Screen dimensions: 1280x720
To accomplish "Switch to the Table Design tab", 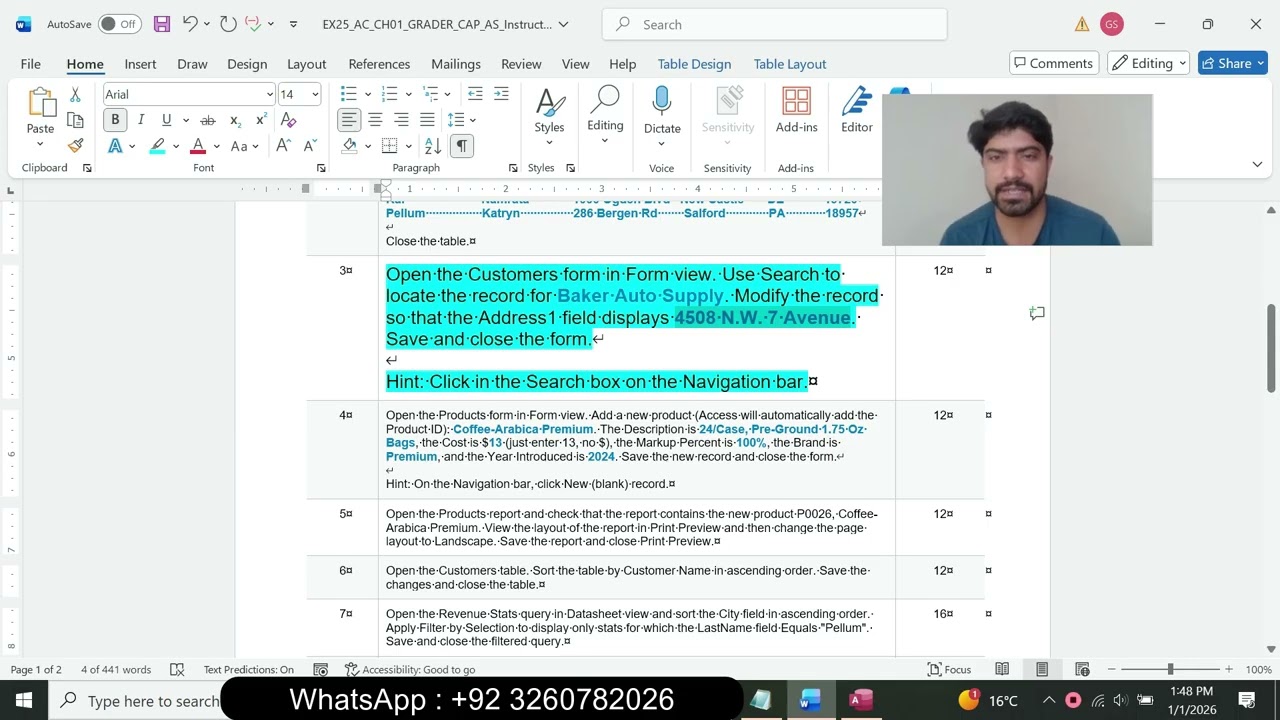I will [694, 63].
